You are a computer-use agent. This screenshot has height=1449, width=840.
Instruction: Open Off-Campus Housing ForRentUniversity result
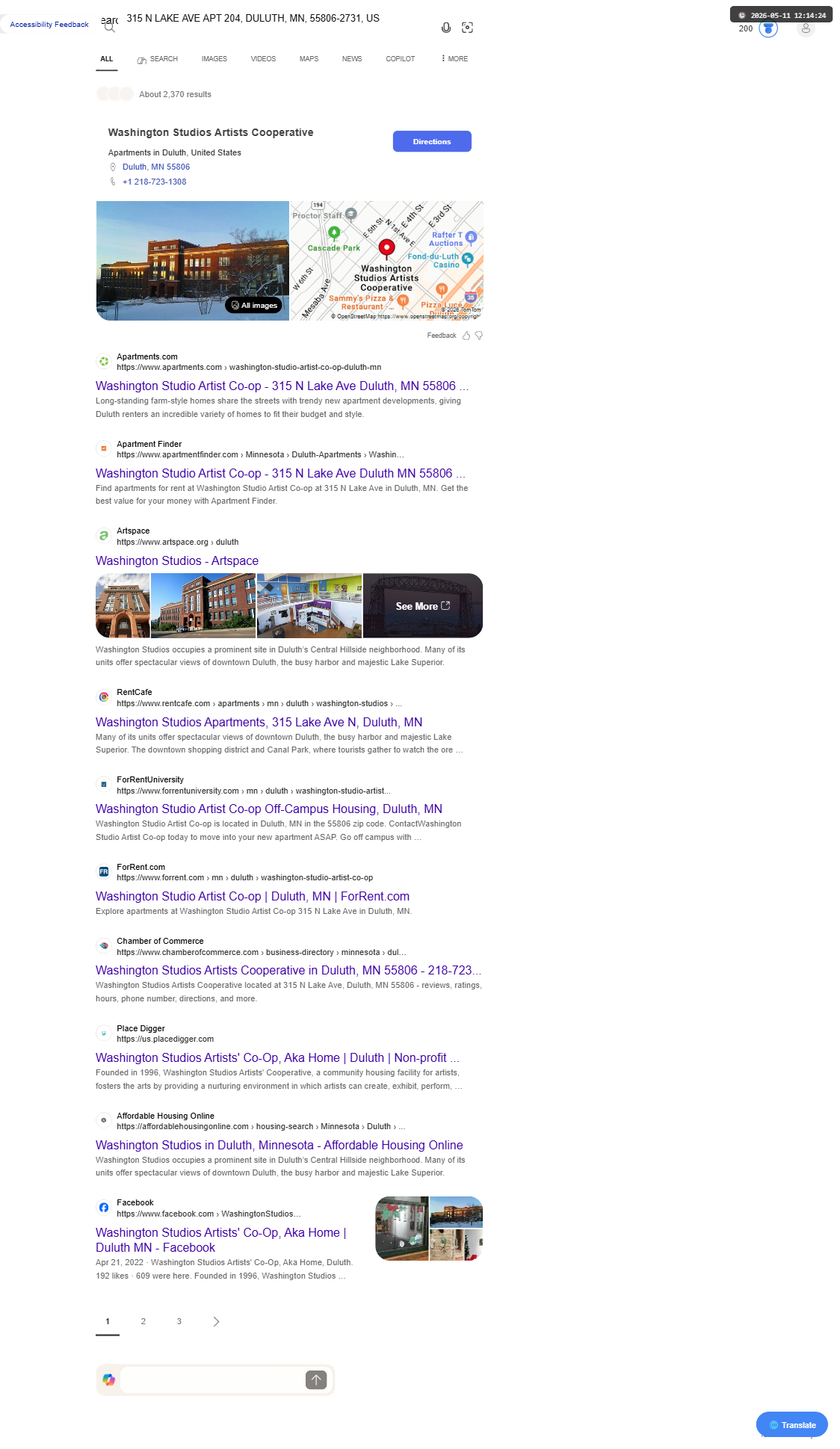269,809
